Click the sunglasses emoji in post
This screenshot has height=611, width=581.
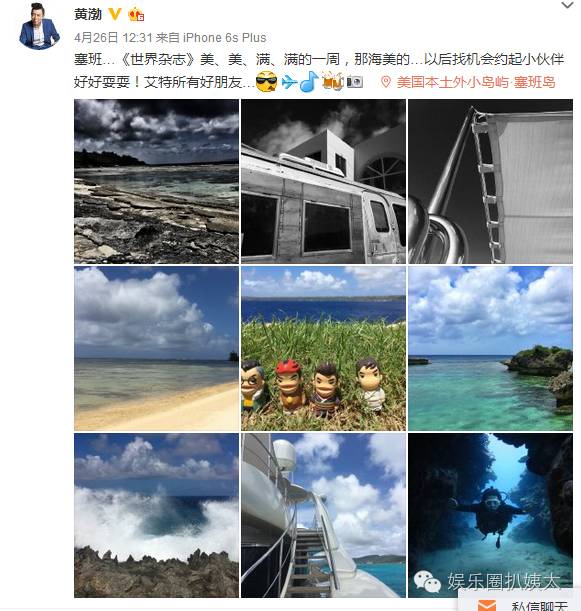coord(267,81)
